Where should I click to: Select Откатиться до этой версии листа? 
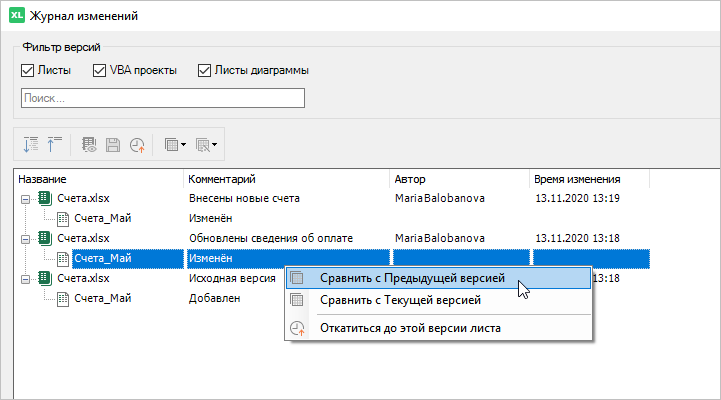tap(410, 328)
